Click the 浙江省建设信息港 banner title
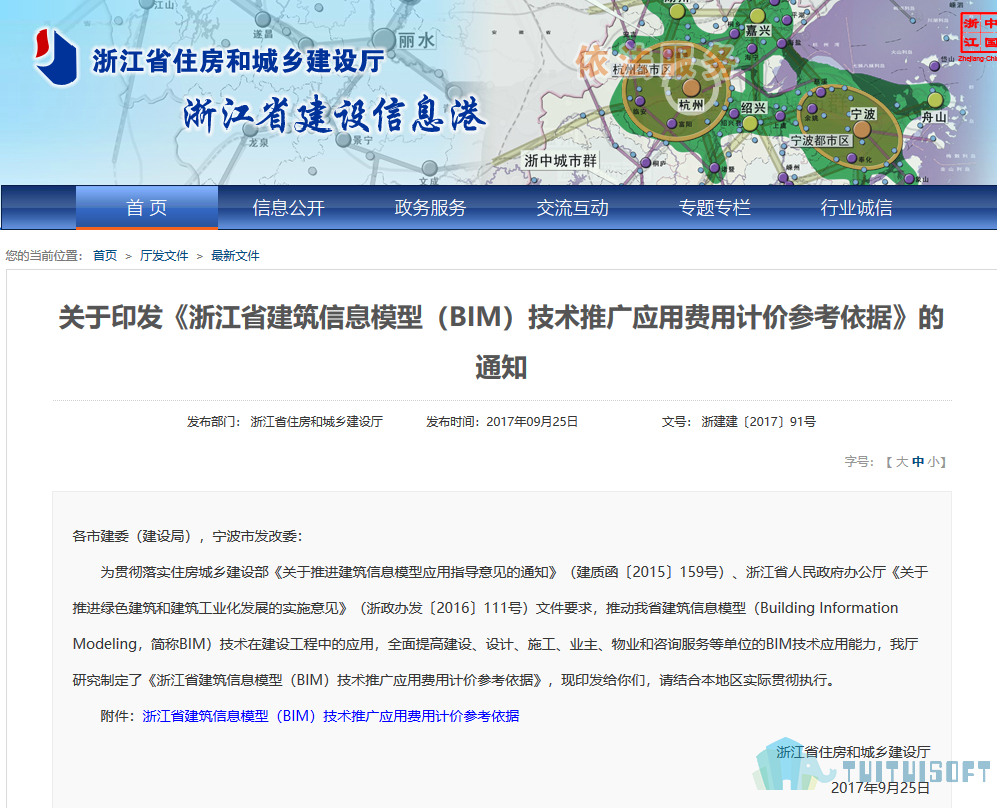 [x=334, y=115]
